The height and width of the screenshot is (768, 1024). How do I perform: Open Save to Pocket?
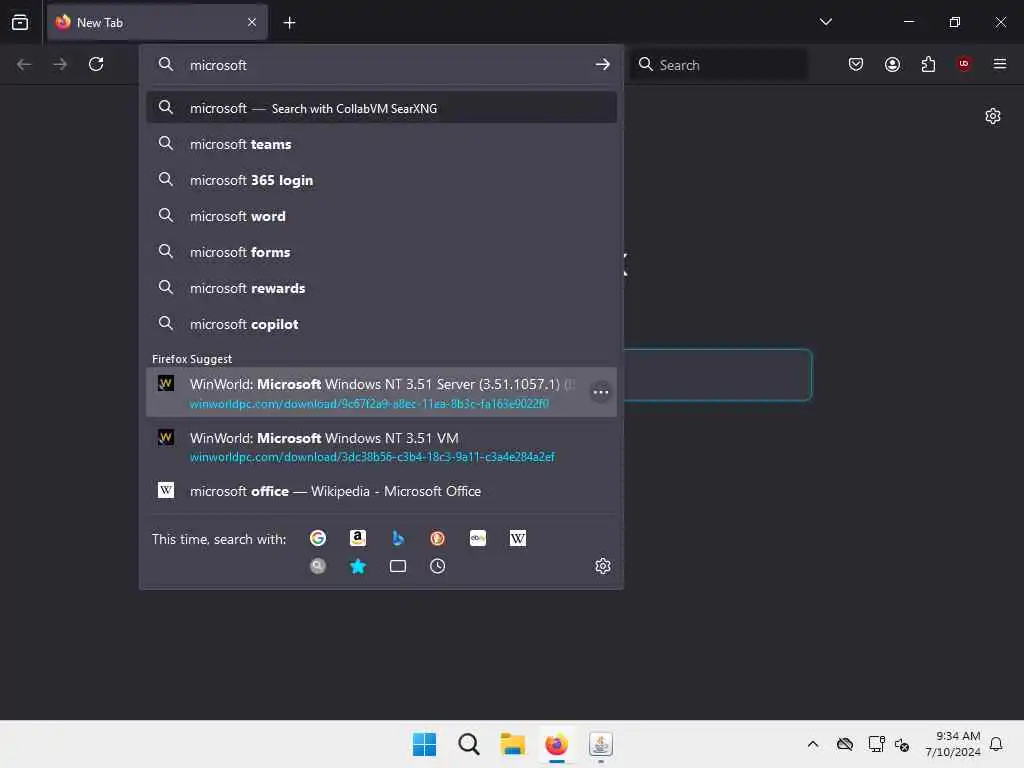(856, 64)
